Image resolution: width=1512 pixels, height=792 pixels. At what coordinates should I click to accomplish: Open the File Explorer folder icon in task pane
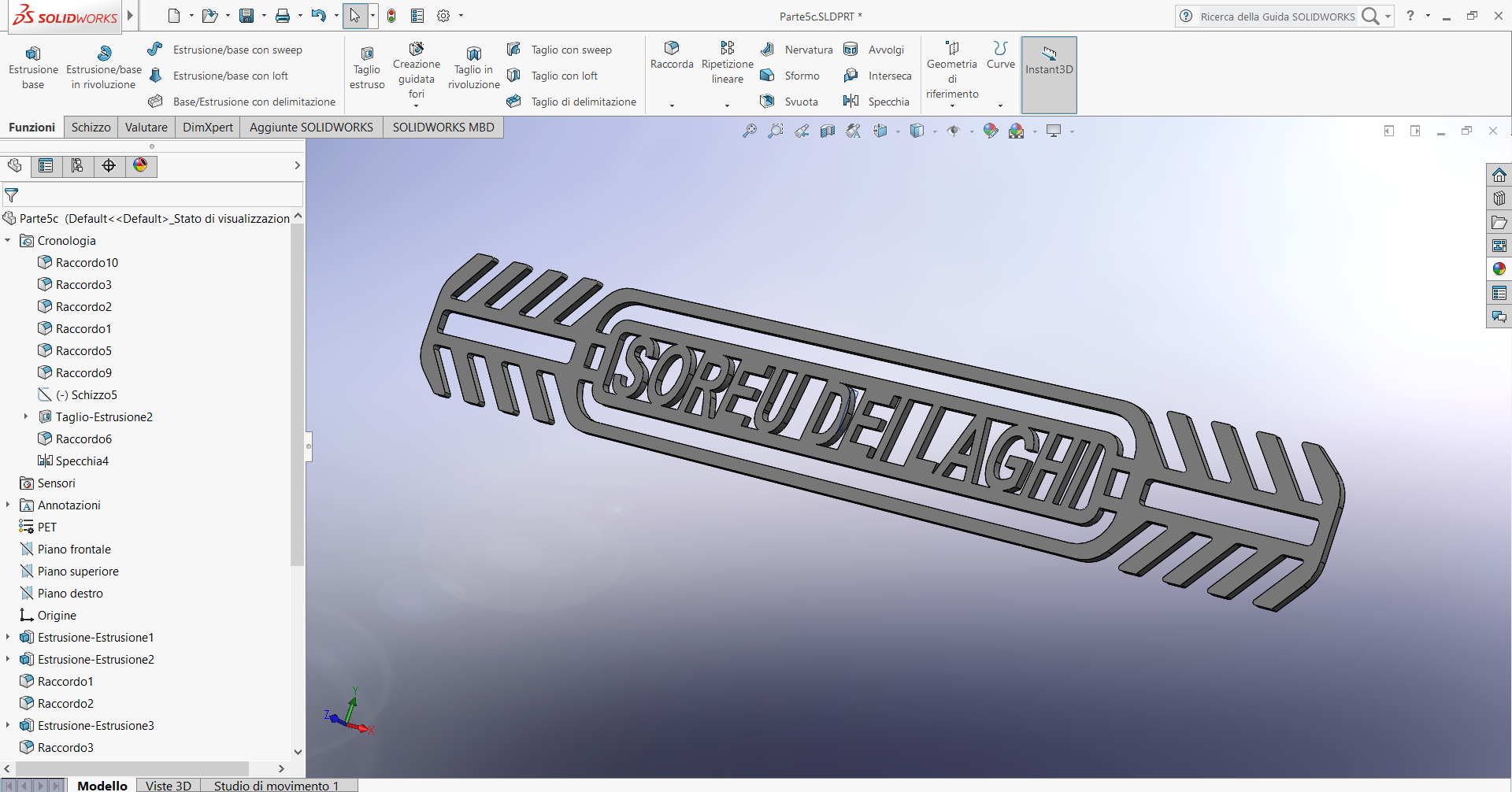[1499, 222]
